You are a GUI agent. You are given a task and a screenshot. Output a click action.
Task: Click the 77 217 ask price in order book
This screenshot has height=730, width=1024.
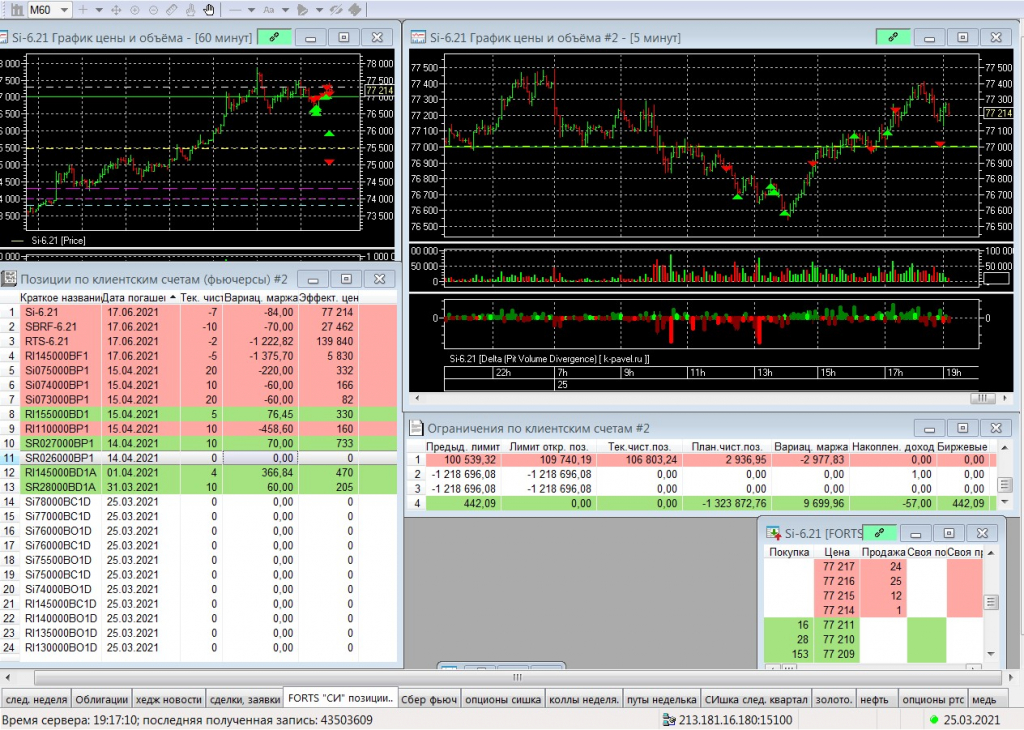(x=838, y=567)
